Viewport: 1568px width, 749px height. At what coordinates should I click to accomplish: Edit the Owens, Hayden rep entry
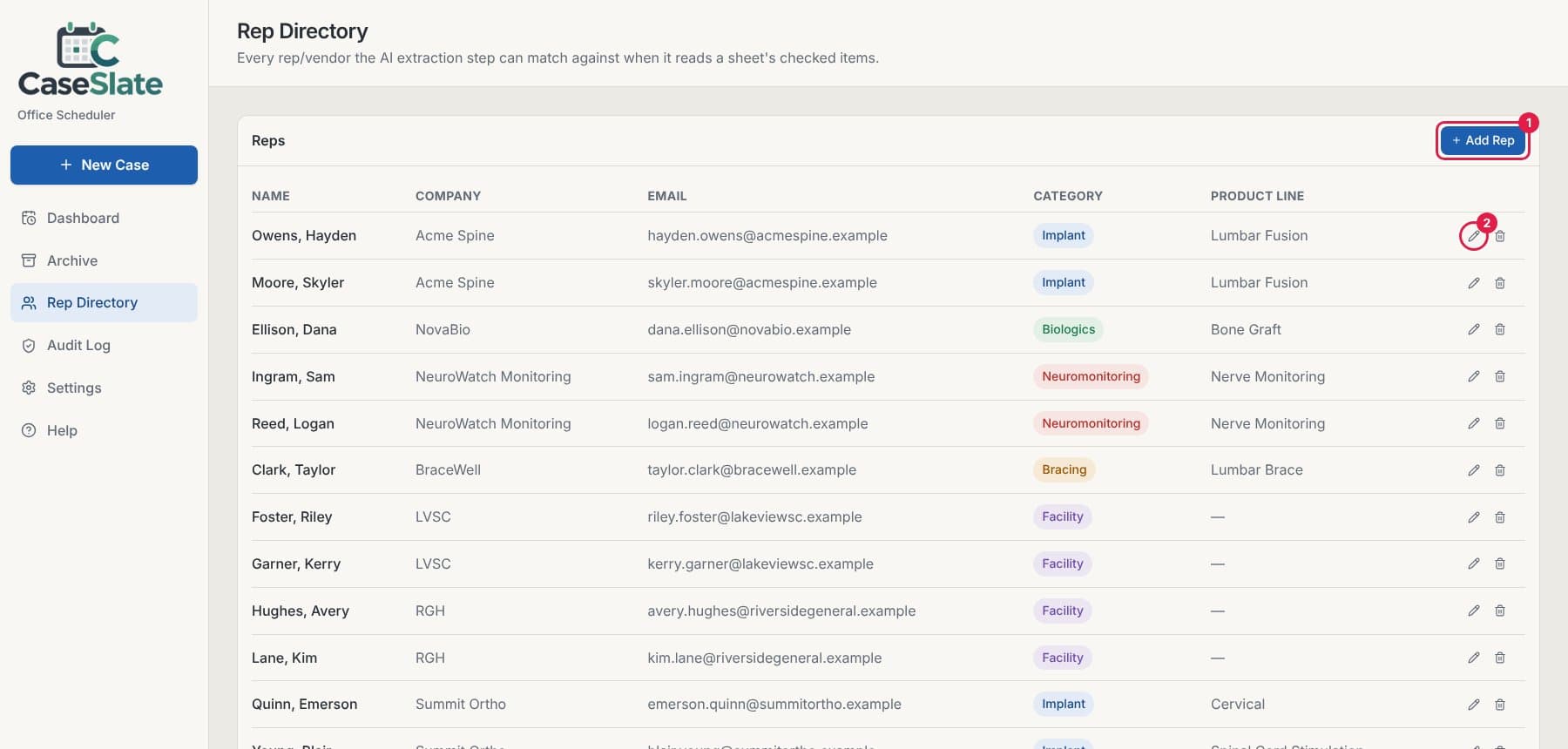point(1473,236)
